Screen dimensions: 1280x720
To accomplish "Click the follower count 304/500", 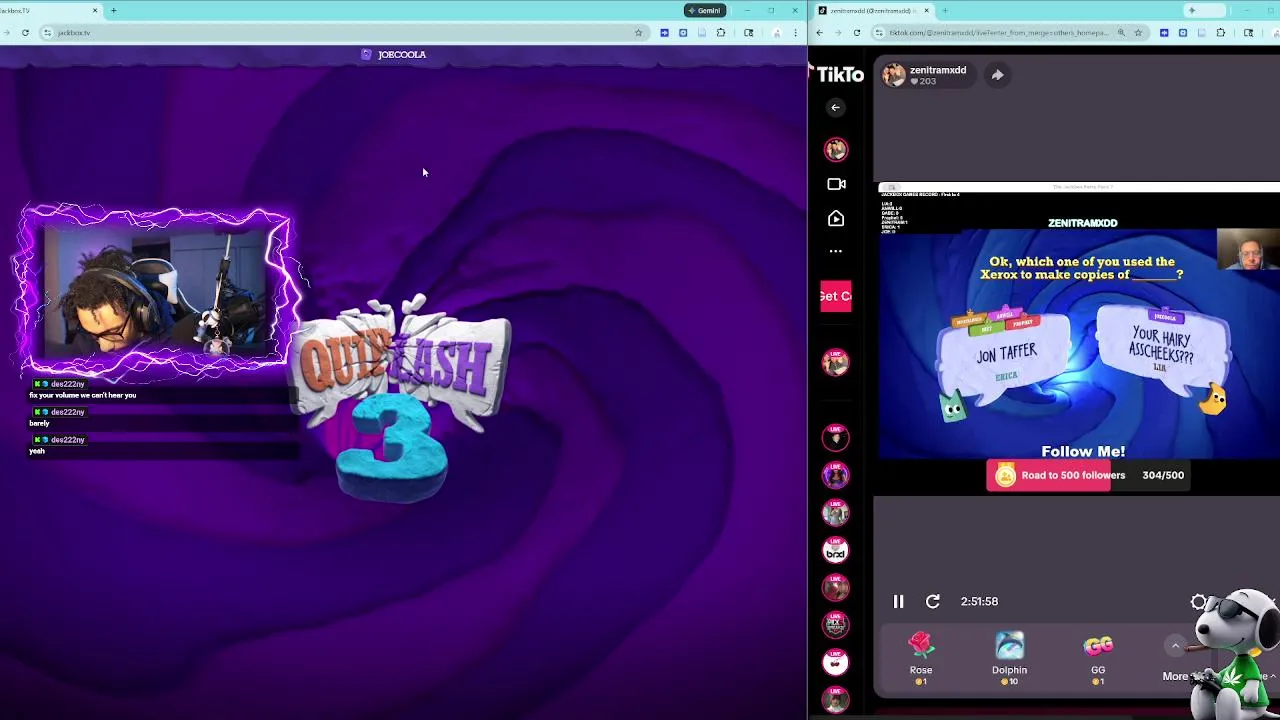I will pyautogui.click(x=1163, y=475).
